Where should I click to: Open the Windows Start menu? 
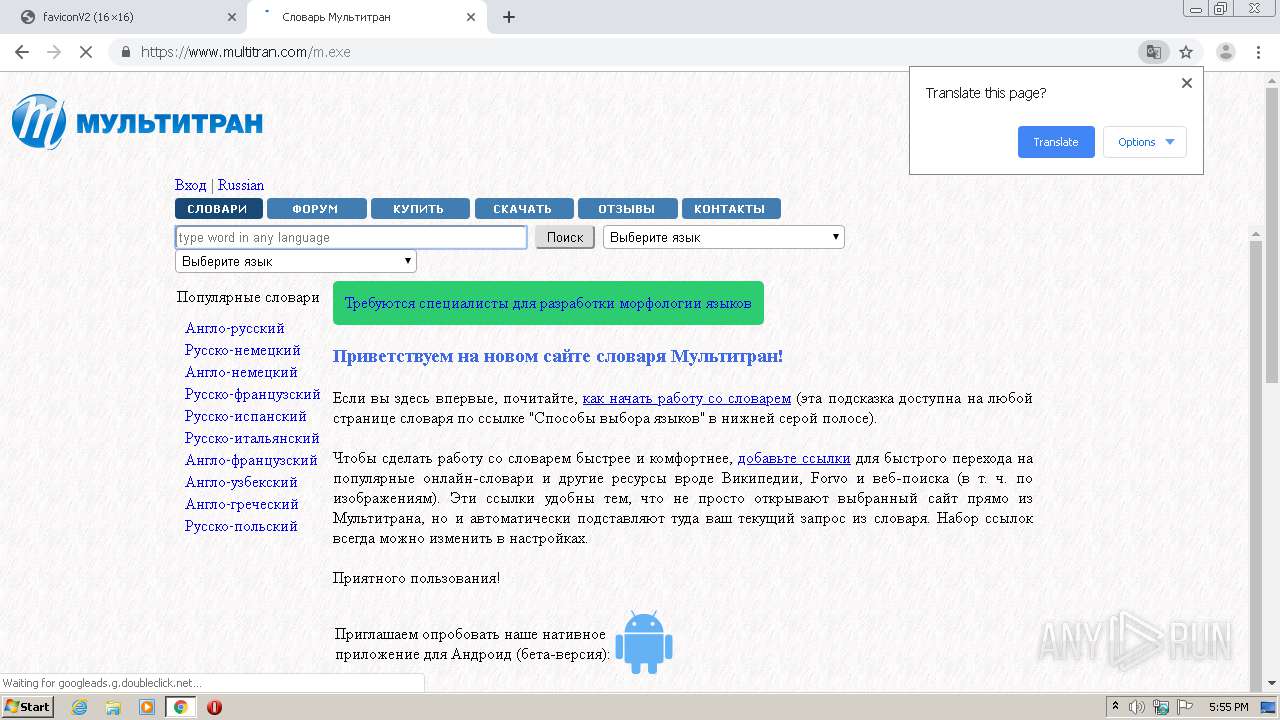coord(27,707)
